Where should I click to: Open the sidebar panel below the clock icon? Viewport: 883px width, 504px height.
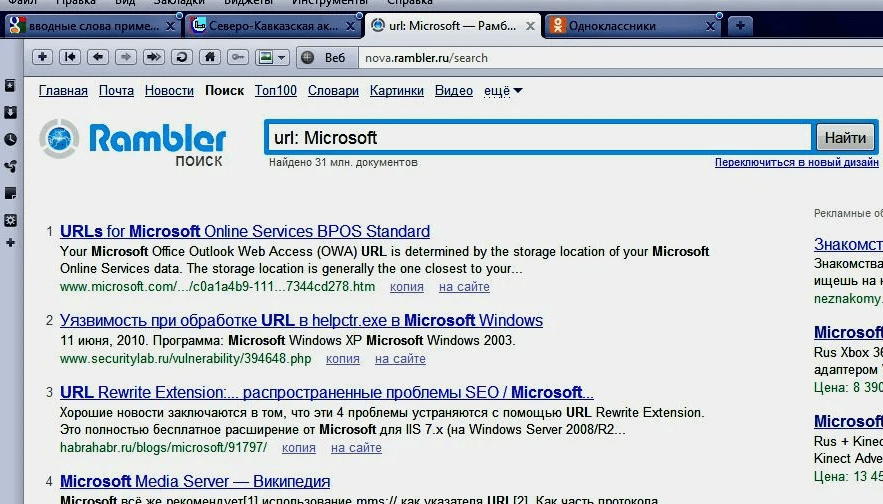(10, 166)
